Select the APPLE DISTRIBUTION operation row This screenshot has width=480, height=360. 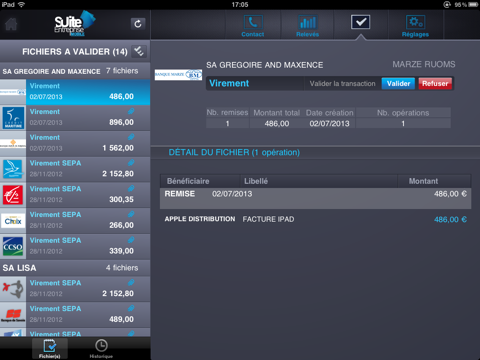point(315,219)
